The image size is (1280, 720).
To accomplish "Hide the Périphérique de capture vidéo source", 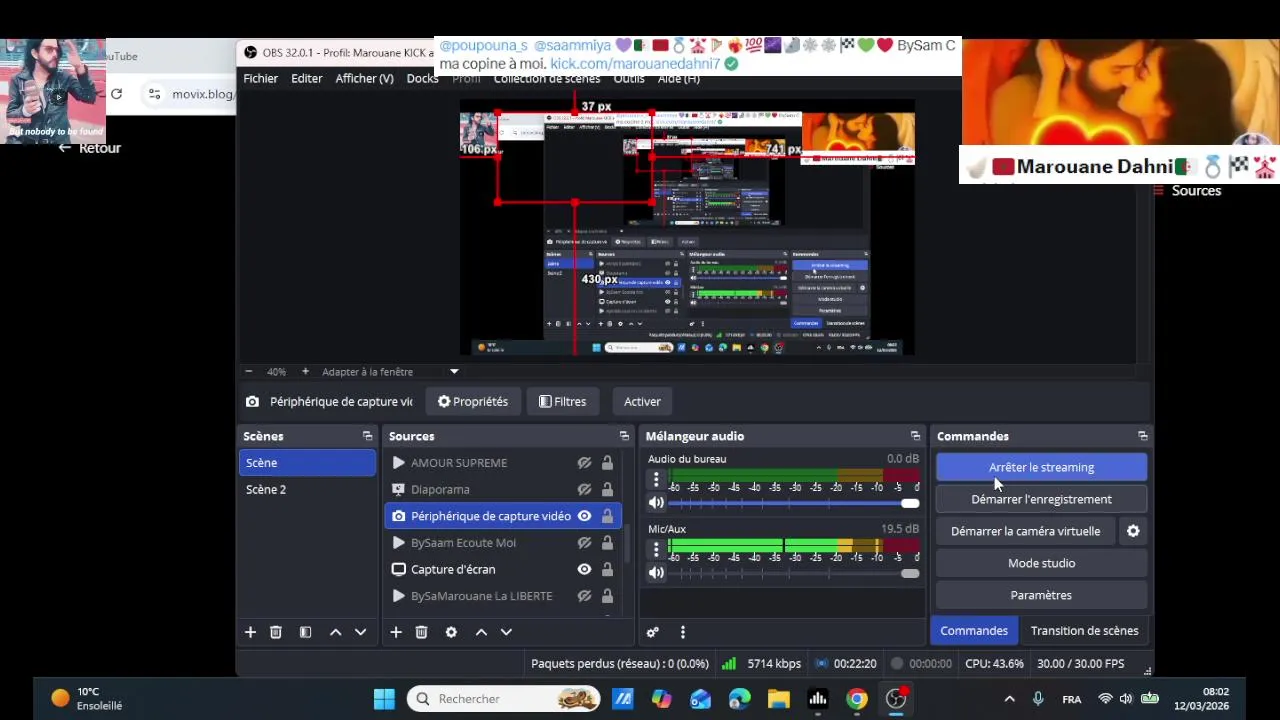I will 584,516.
